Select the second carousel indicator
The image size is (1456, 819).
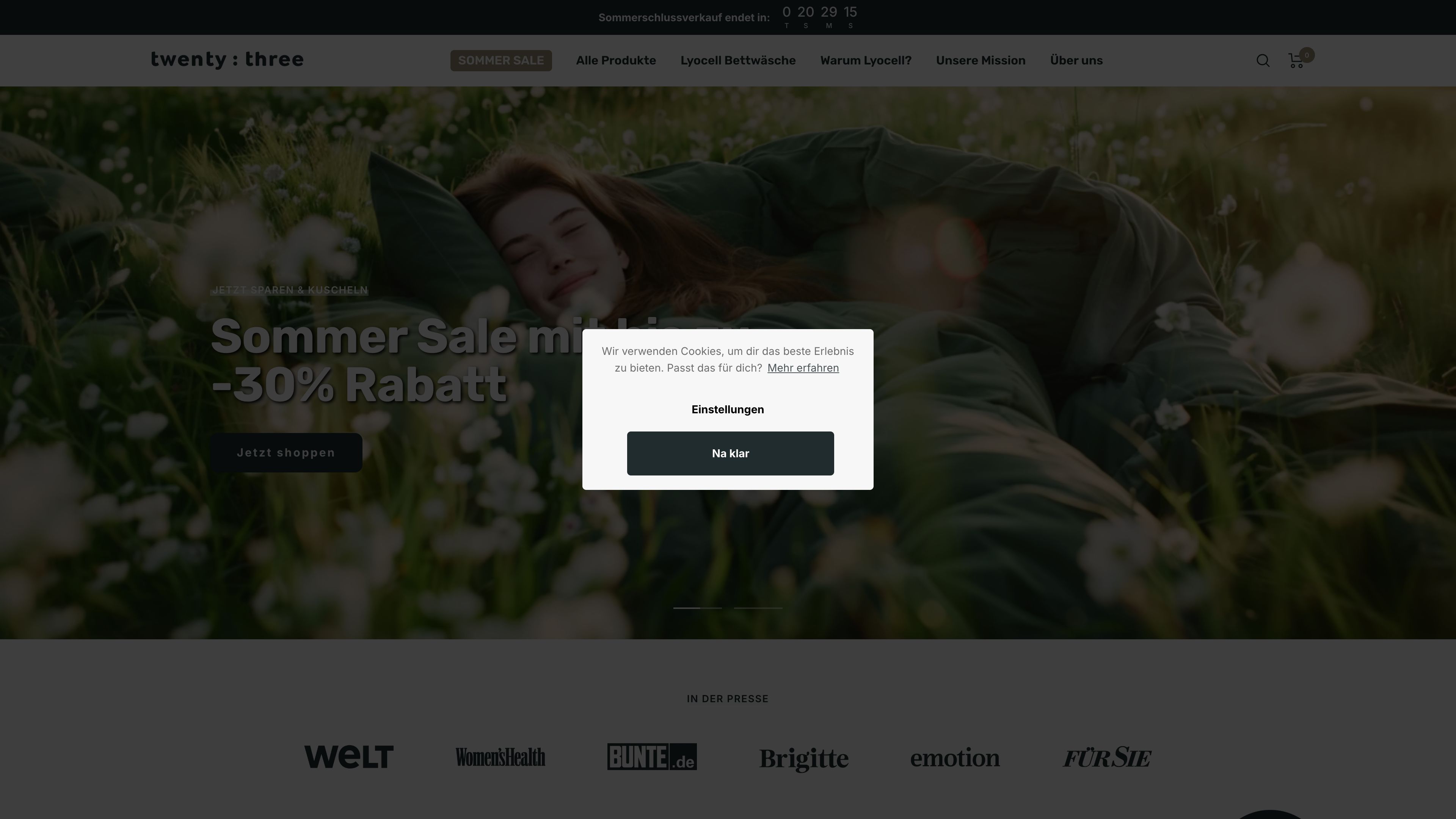[758, 608]
